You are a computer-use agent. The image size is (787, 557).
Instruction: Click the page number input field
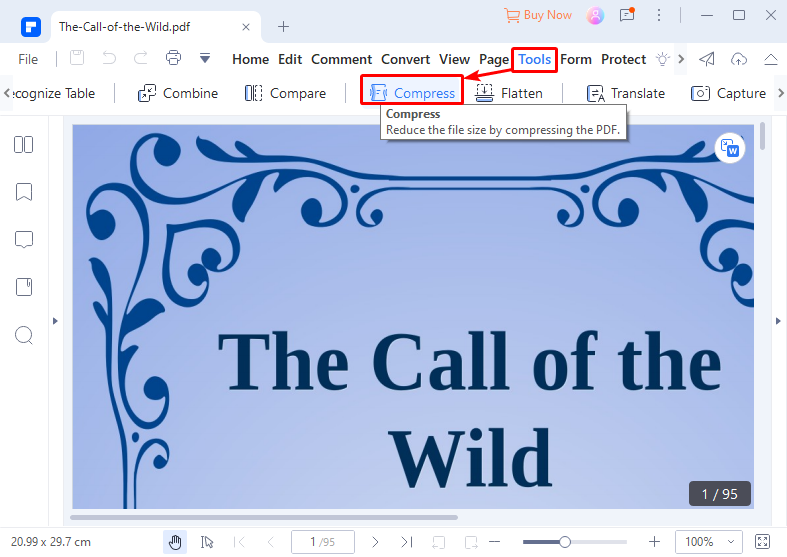pyautogui.click(x=323, y=542)
